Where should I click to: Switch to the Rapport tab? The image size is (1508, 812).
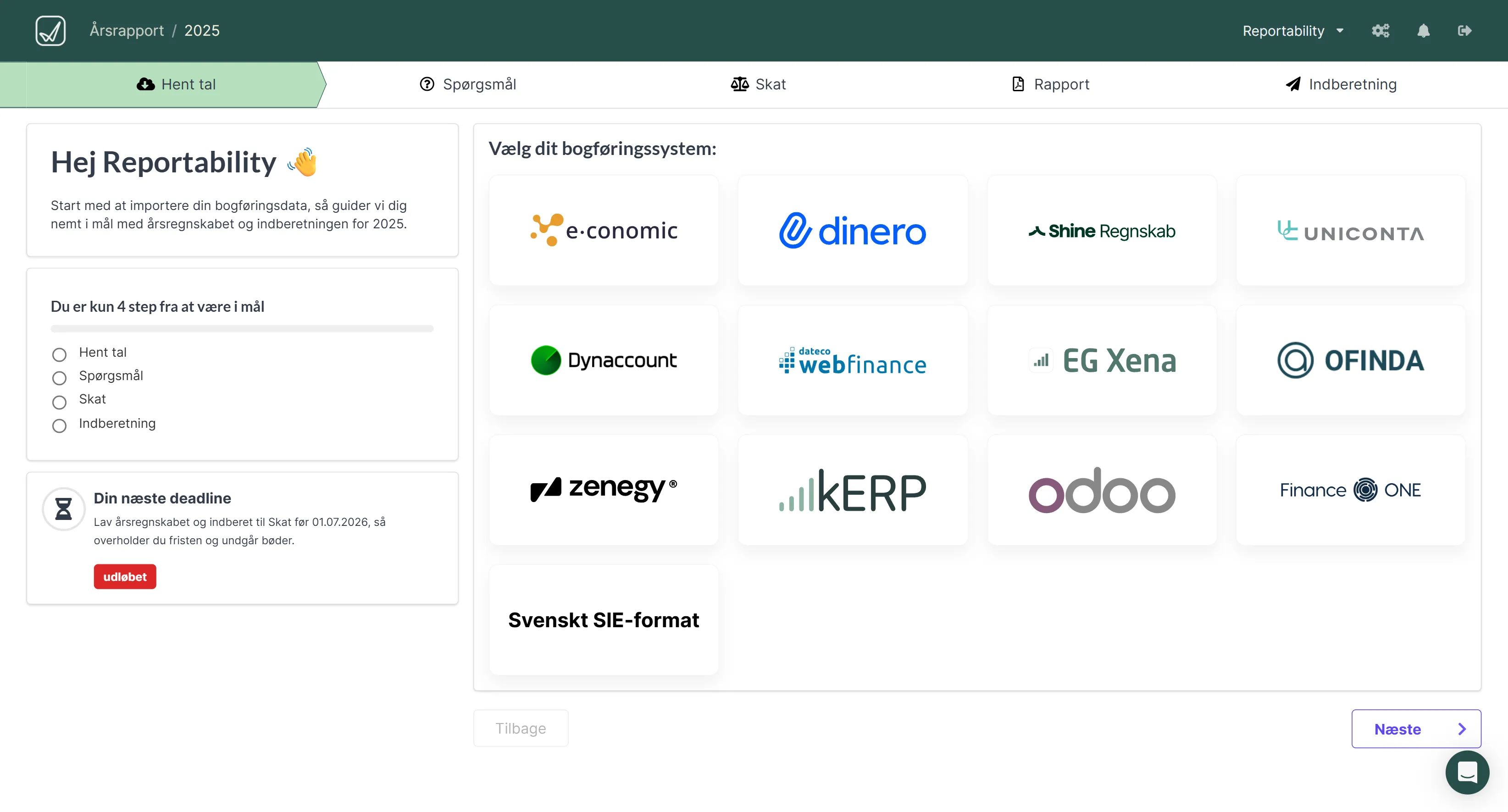coord(1050,84)
